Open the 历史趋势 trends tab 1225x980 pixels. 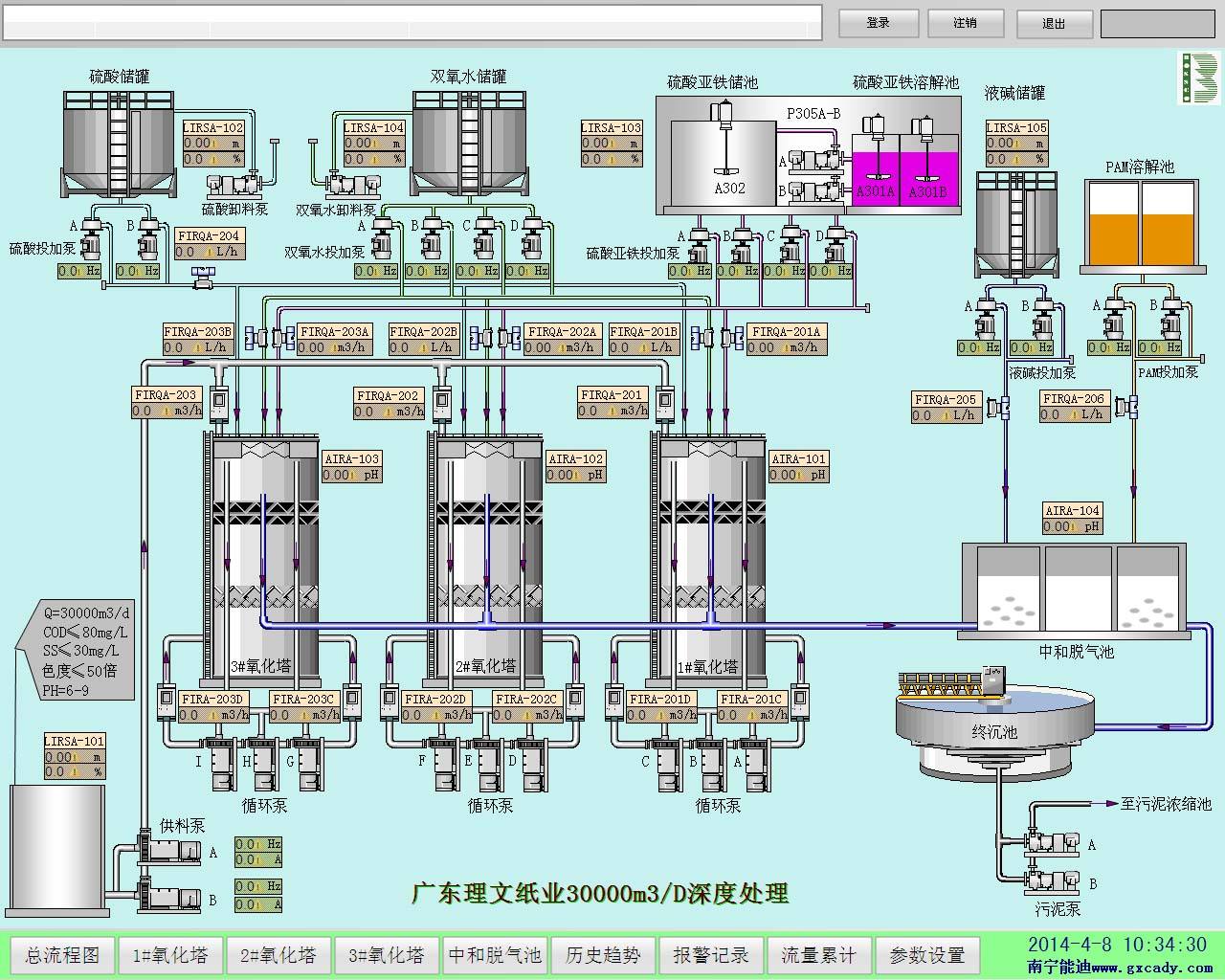click(x=603, y=954)
